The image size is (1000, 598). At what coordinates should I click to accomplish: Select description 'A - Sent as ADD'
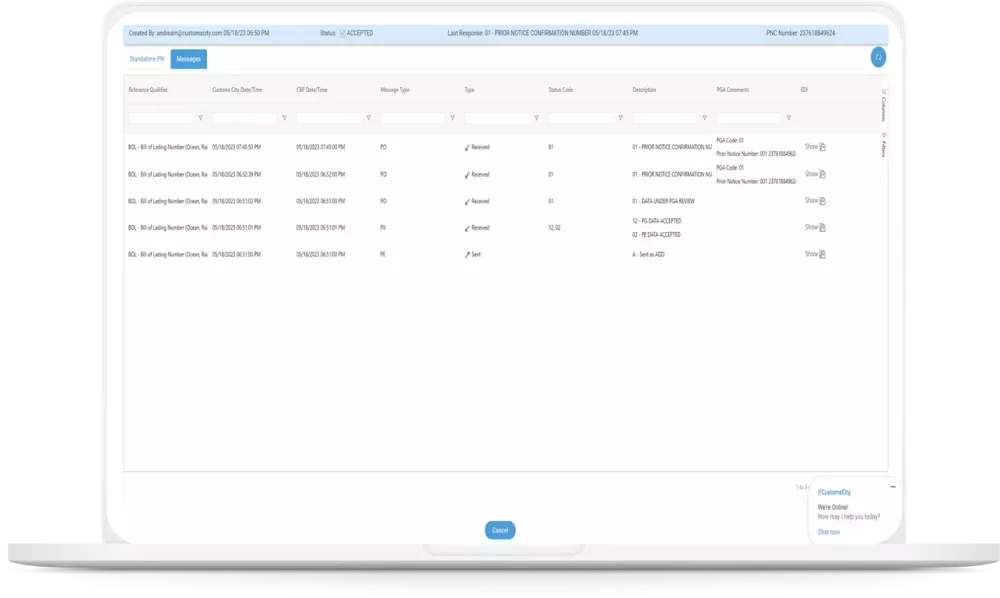[649, 254]
